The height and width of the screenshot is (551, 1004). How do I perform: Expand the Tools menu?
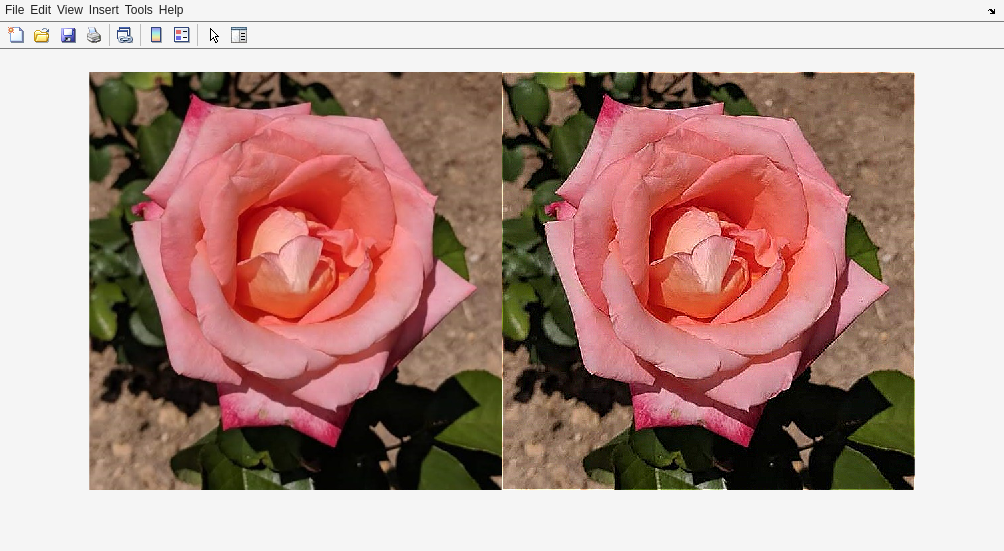click(138, 10)
